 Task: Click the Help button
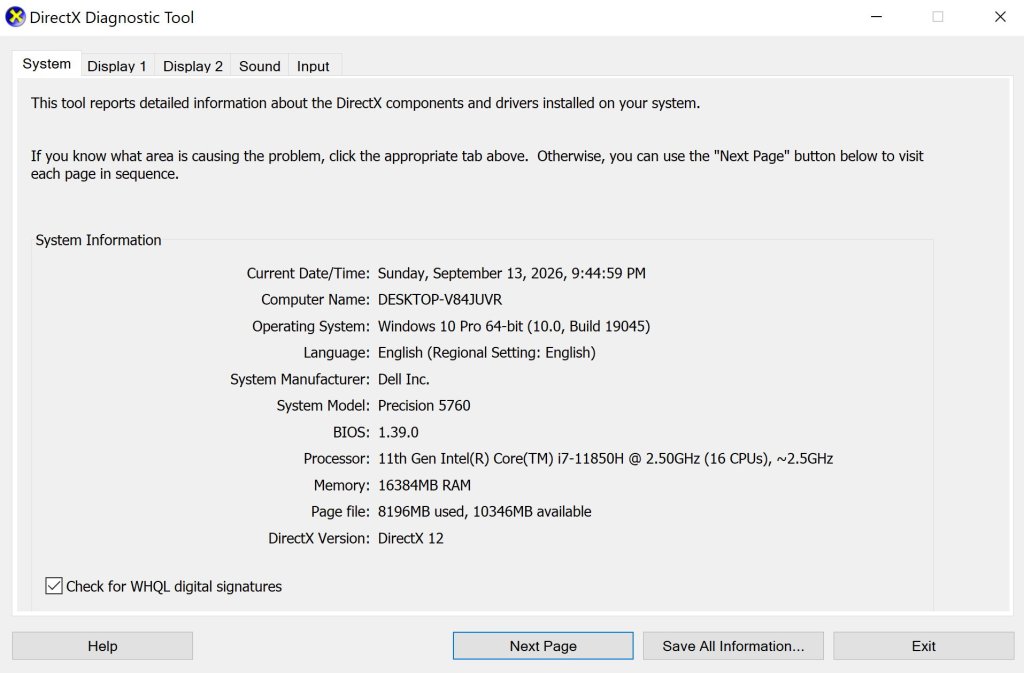[x=103, y=646]
